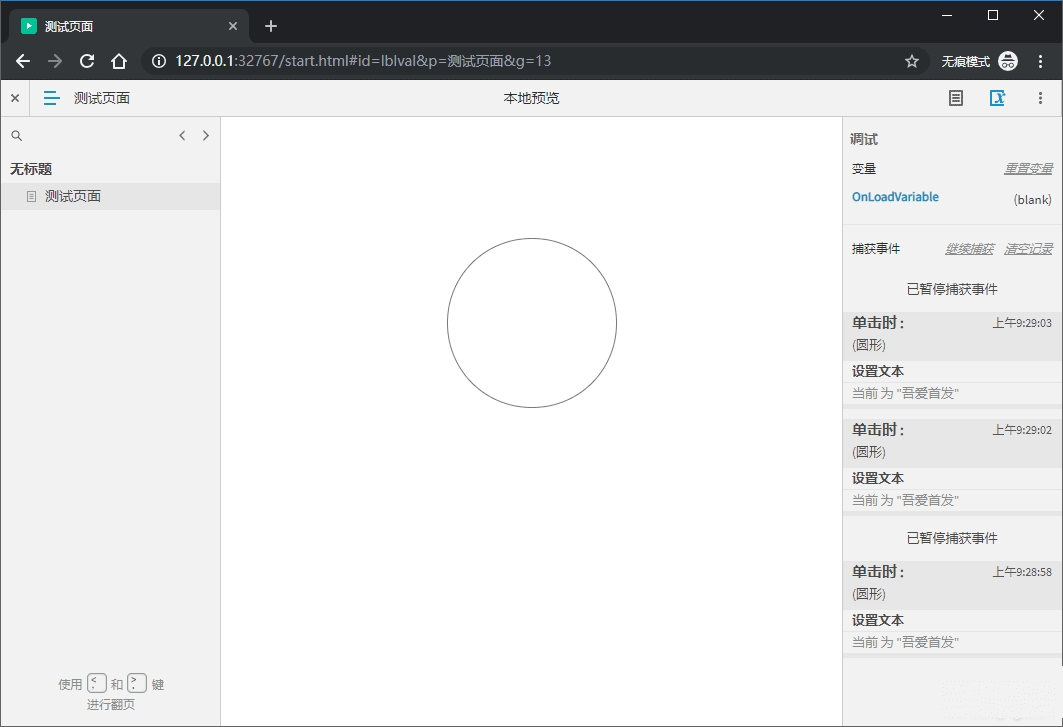Click the 调试 panel heading
The height and width of the screenshot is (727, 1063).
[864, 139]
